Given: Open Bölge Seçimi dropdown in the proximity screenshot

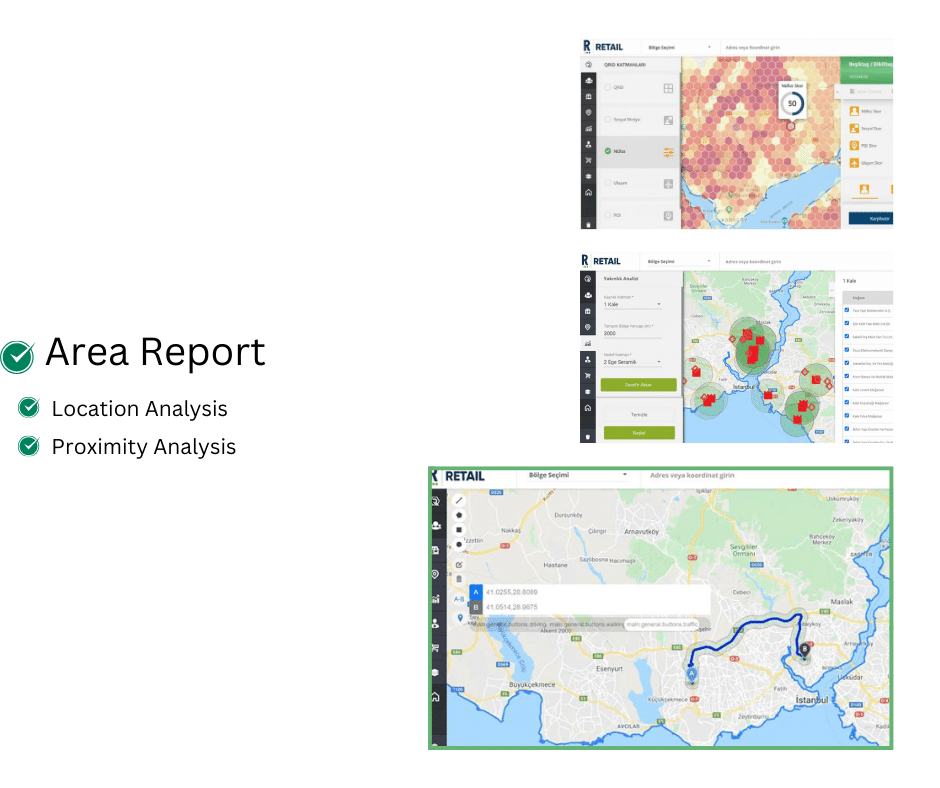Looking at the screenshot, I should point(679,261).
